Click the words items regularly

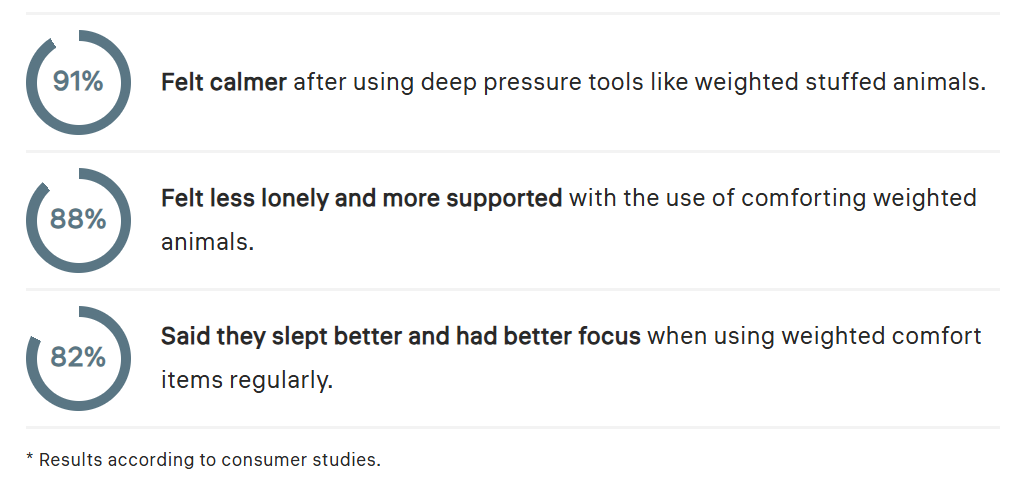tap(246, 380)
